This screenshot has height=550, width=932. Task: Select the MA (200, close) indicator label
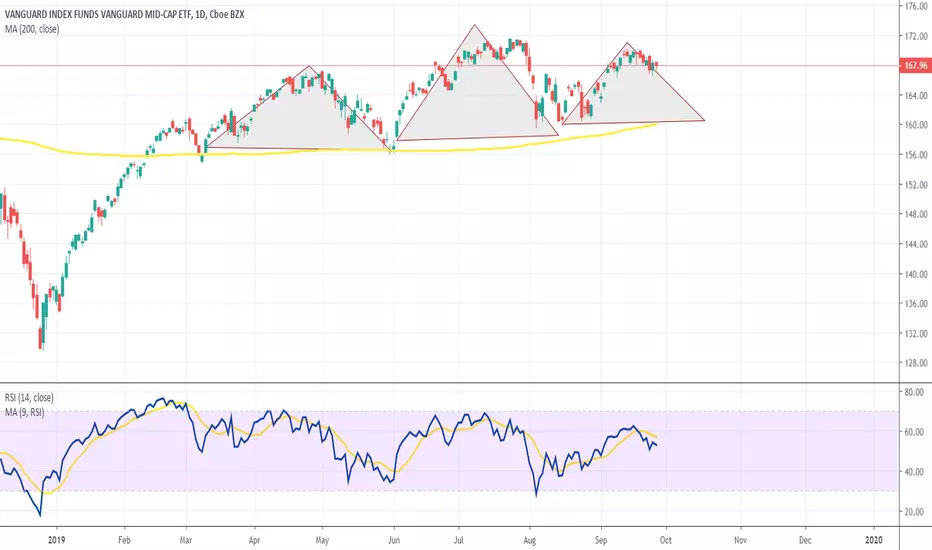tap(32, 29)
